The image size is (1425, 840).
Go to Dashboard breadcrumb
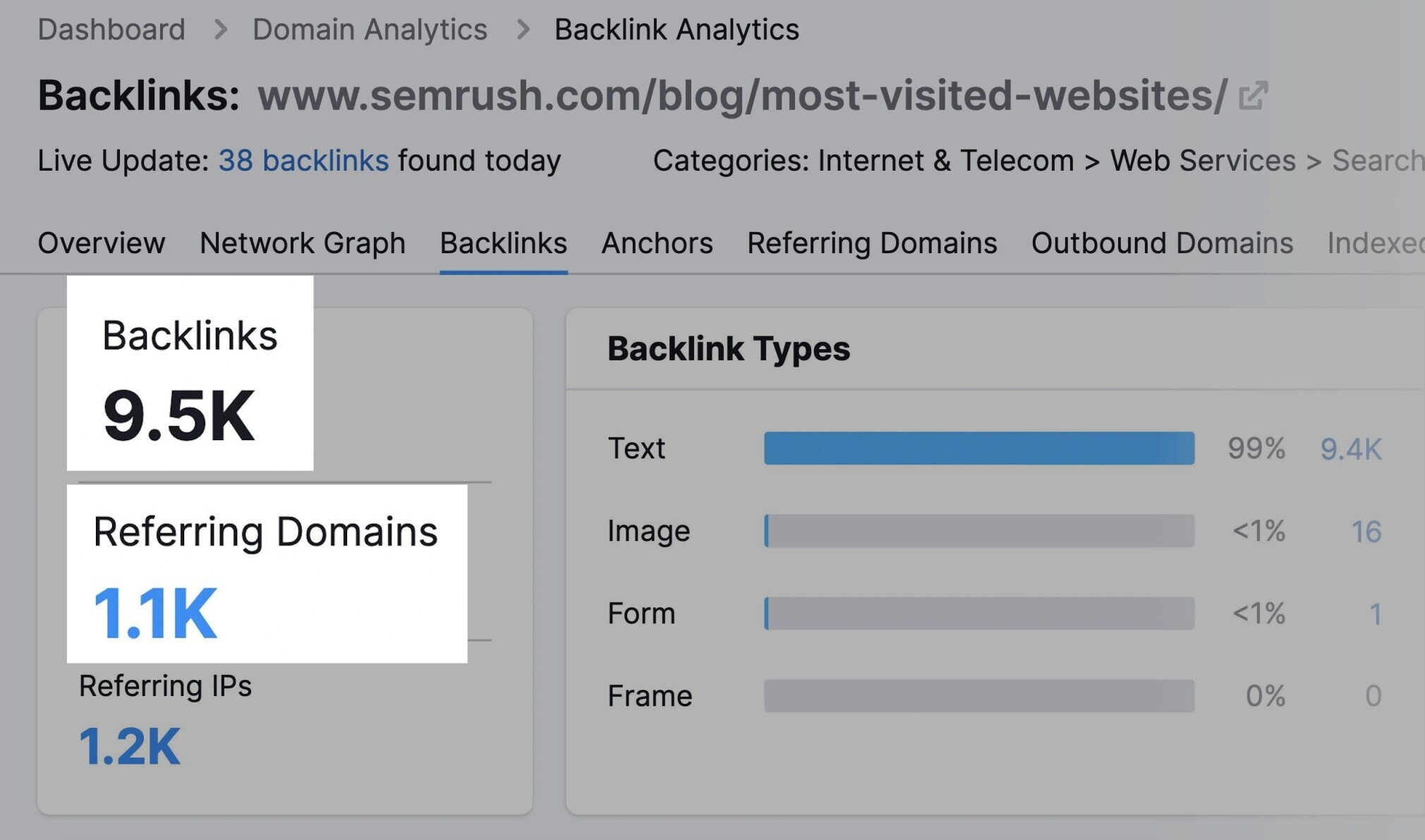tap(111, 30)
